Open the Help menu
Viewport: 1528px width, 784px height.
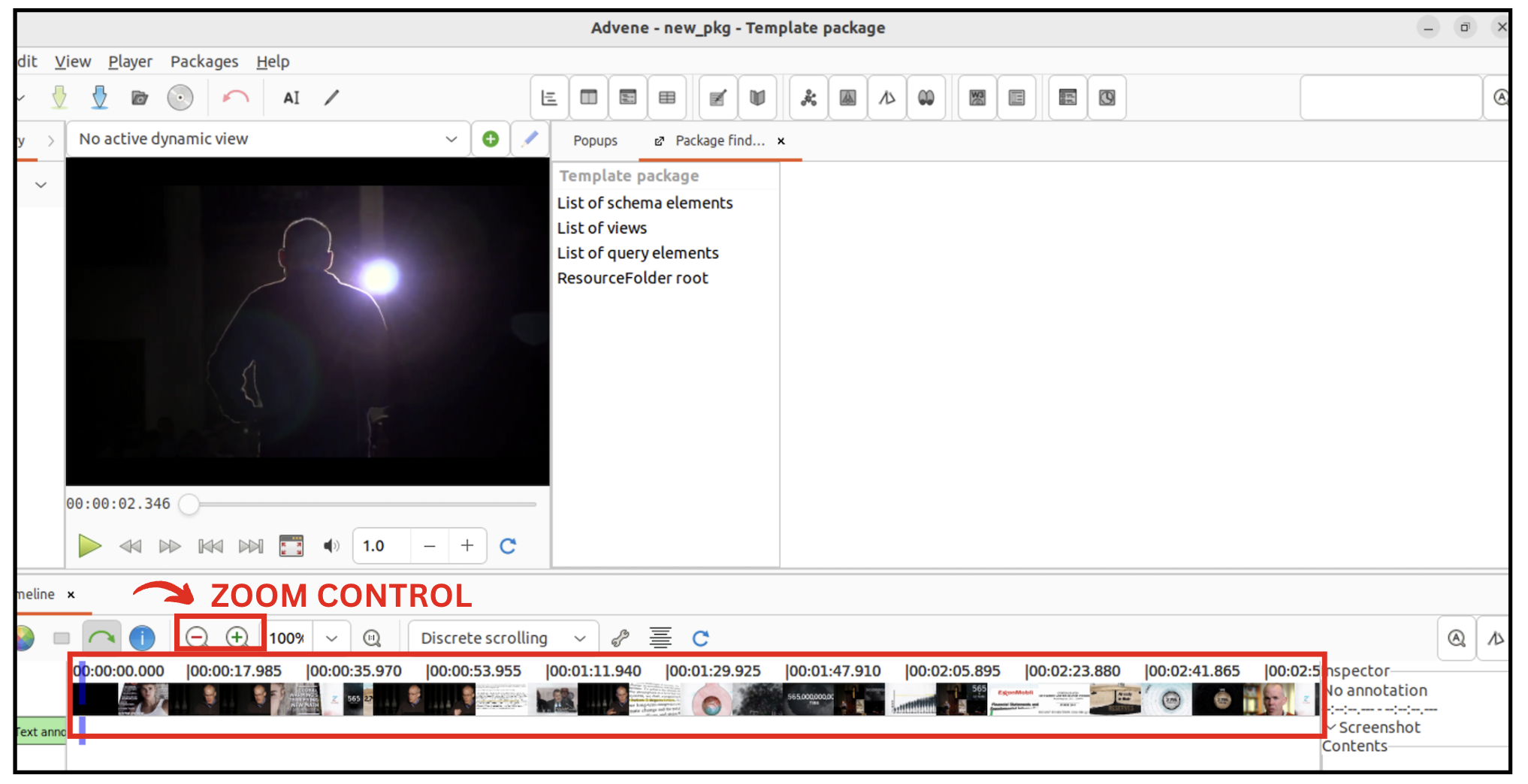click(273, 62)
